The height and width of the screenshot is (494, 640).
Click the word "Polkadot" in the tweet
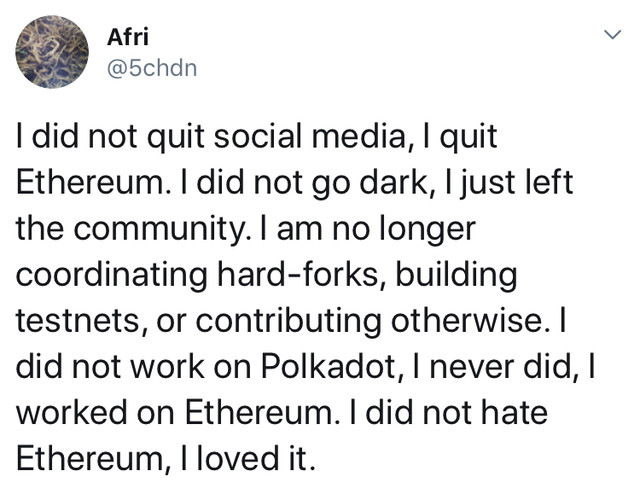click(x=328, y=366)
